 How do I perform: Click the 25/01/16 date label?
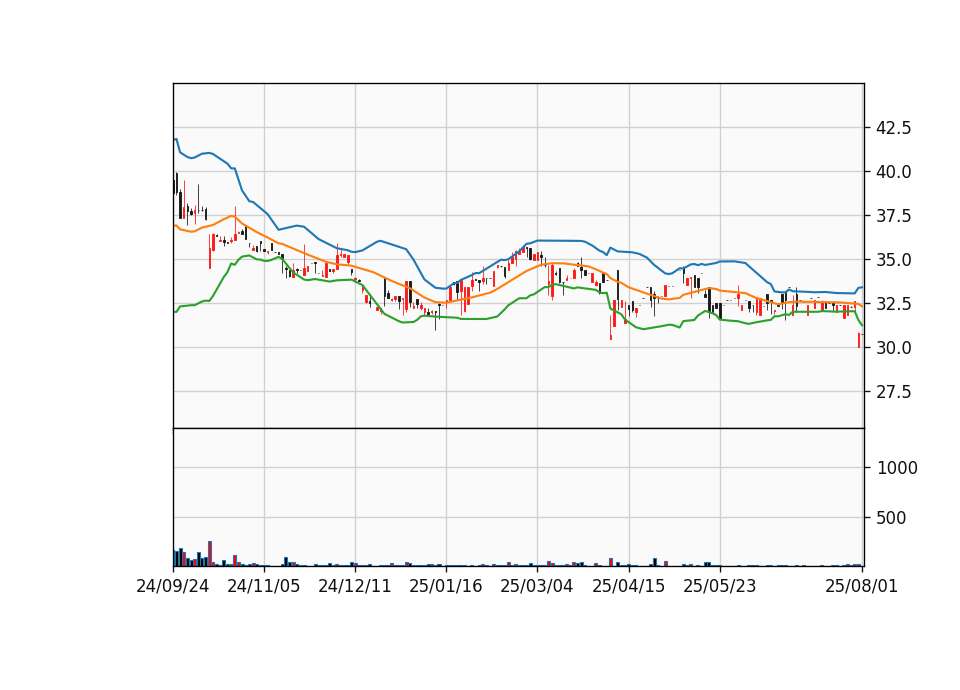tap(446, 586)
